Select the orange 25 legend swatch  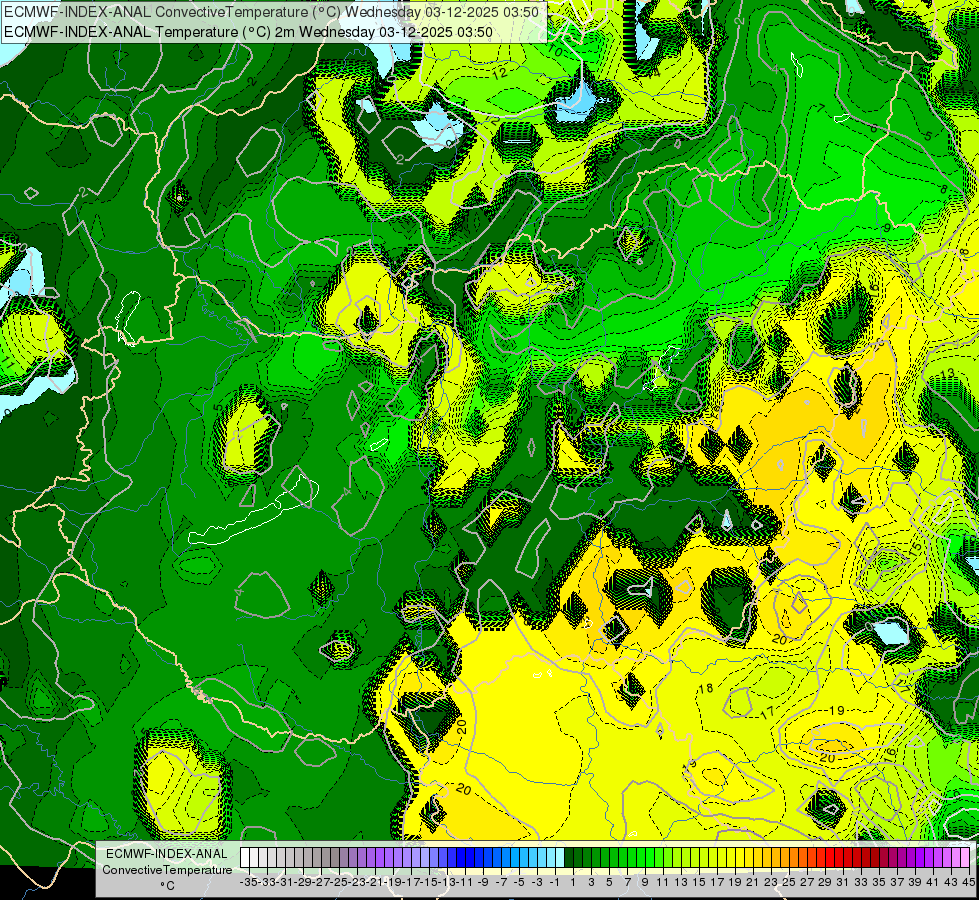pos(787,858)
